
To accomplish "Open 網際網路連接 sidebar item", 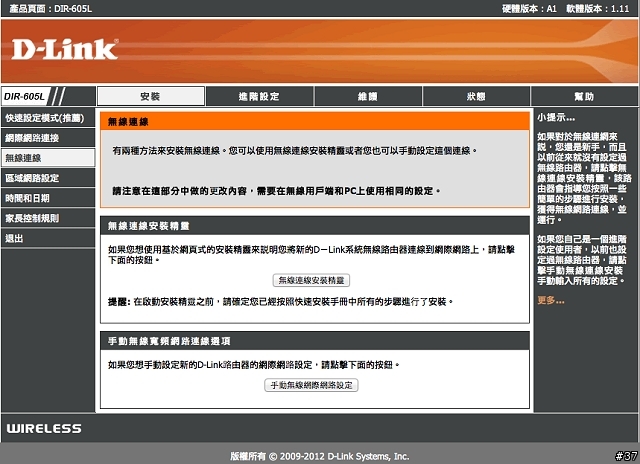I will point(48,138).
